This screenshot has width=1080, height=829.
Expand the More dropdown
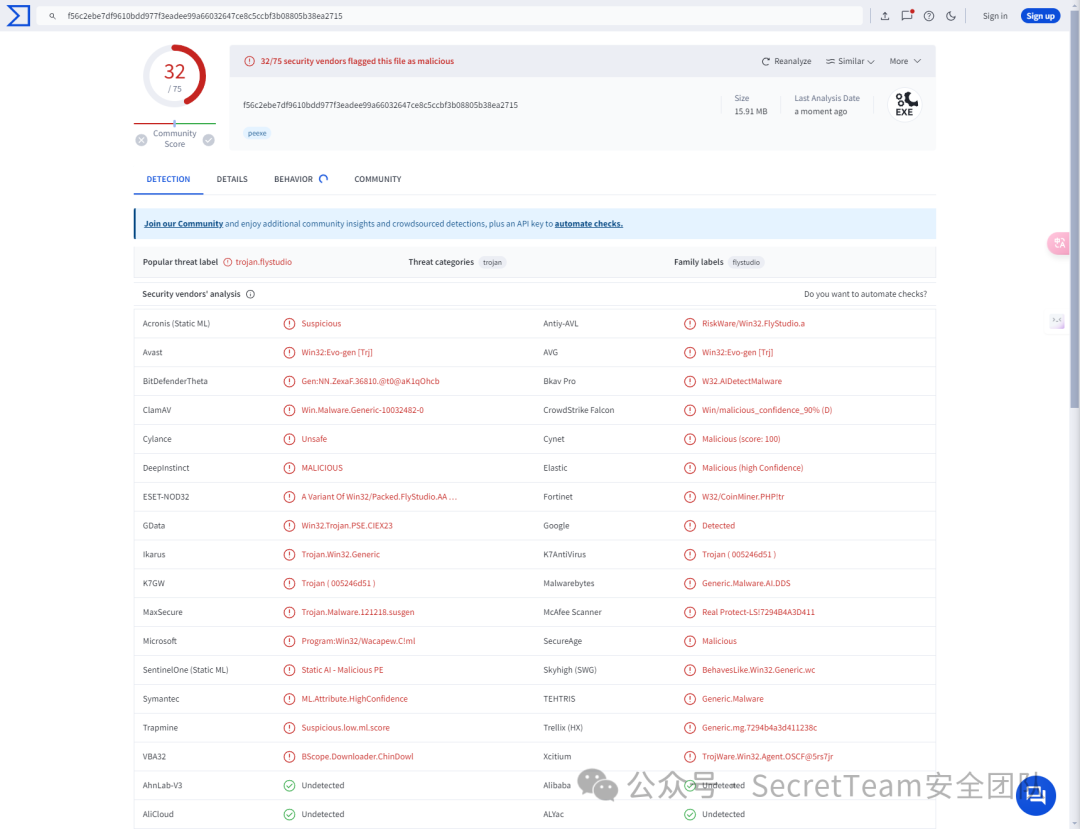(x=905, y=61)
